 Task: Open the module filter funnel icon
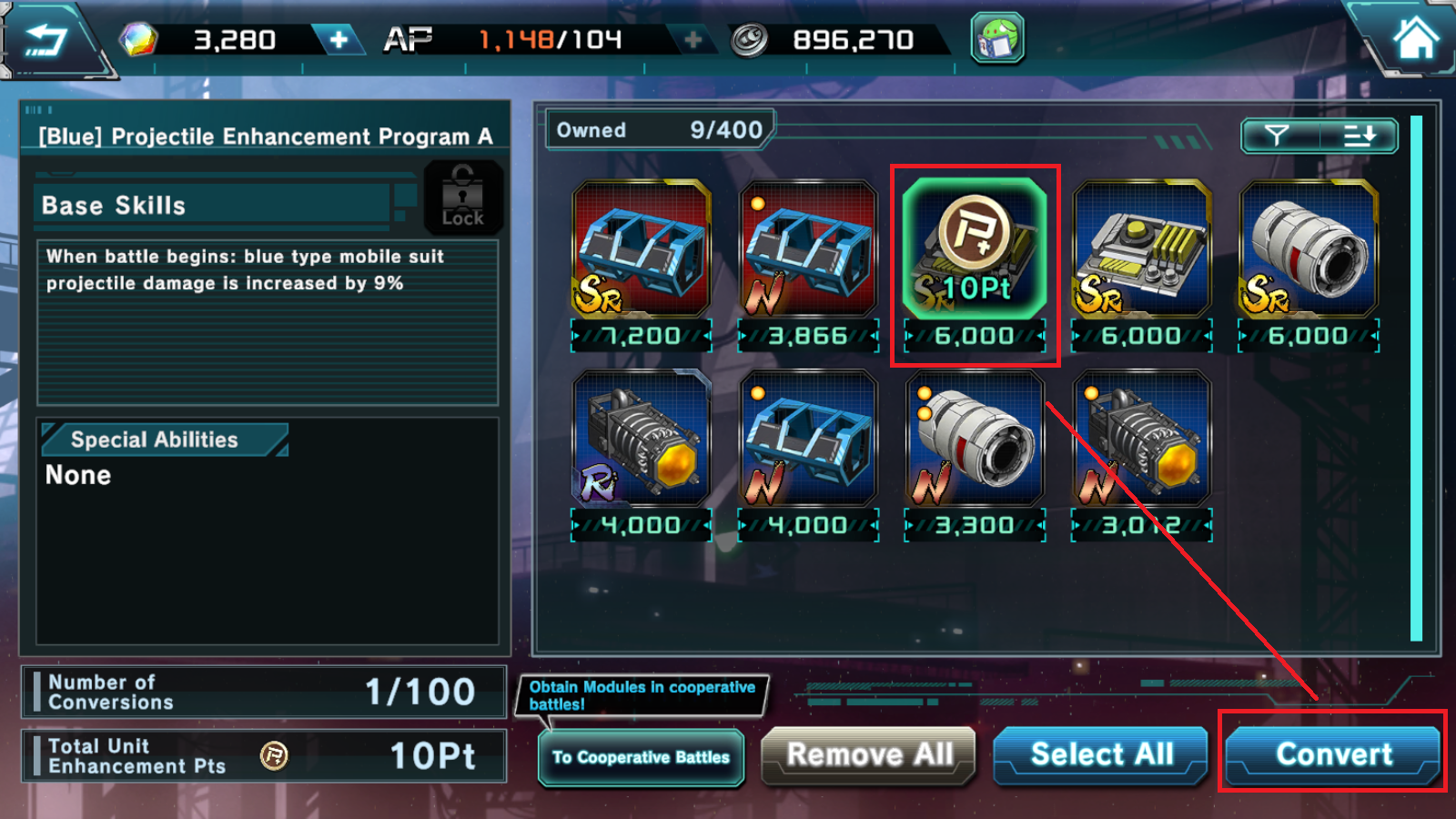1278,136
